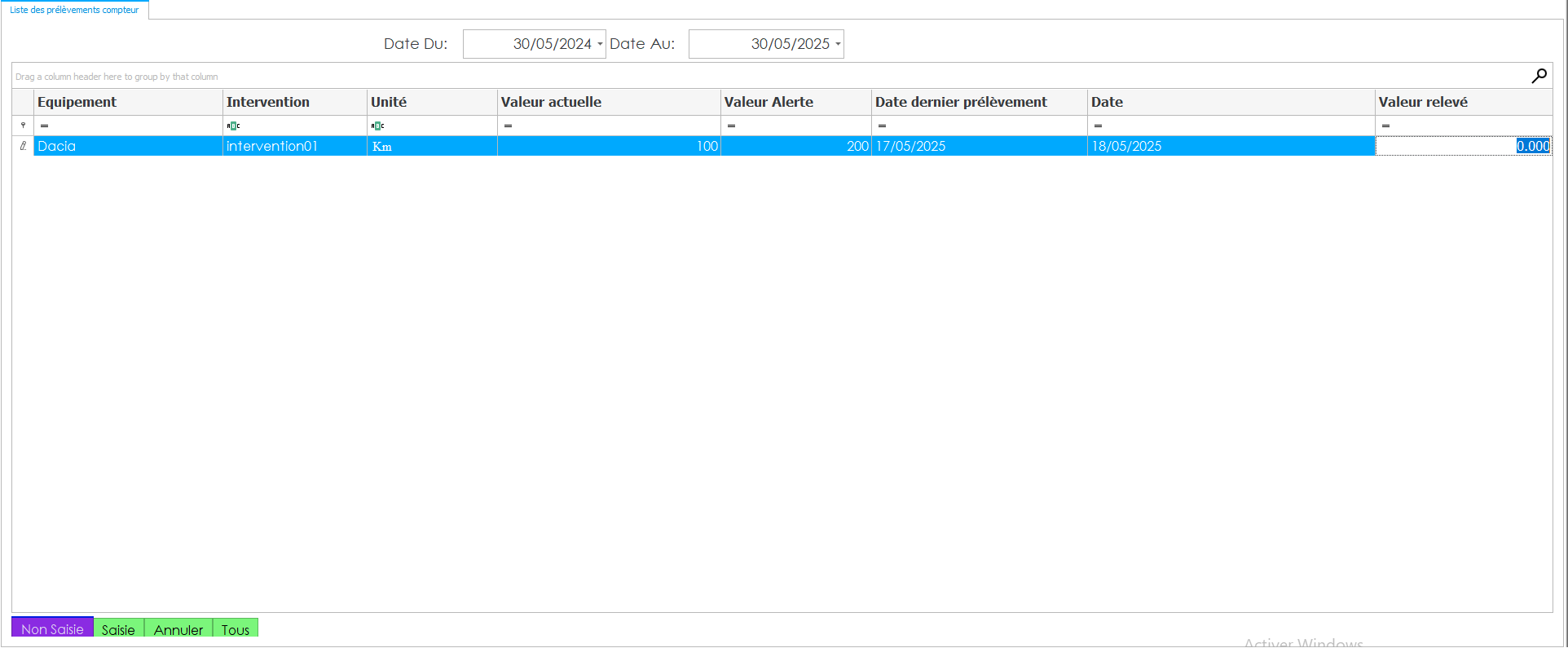Click equals filter under Date dernier prélèvement

coord(882,126)
